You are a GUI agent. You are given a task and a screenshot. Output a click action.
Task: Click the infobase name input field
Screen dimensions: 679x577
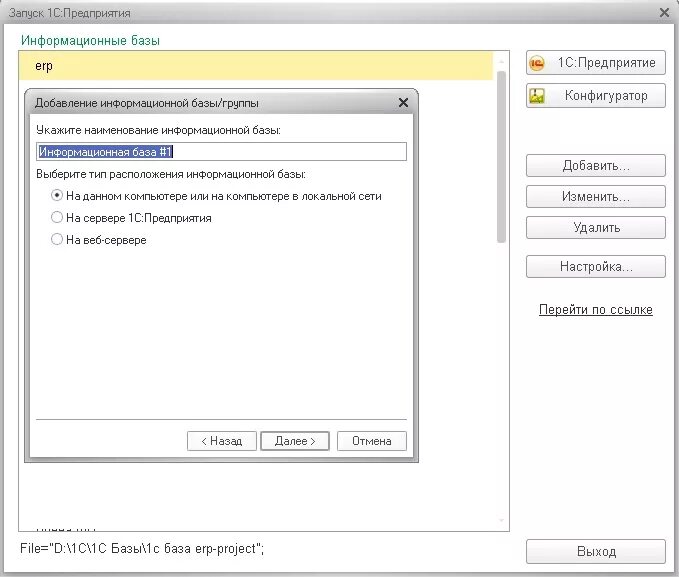coord(221,152)
